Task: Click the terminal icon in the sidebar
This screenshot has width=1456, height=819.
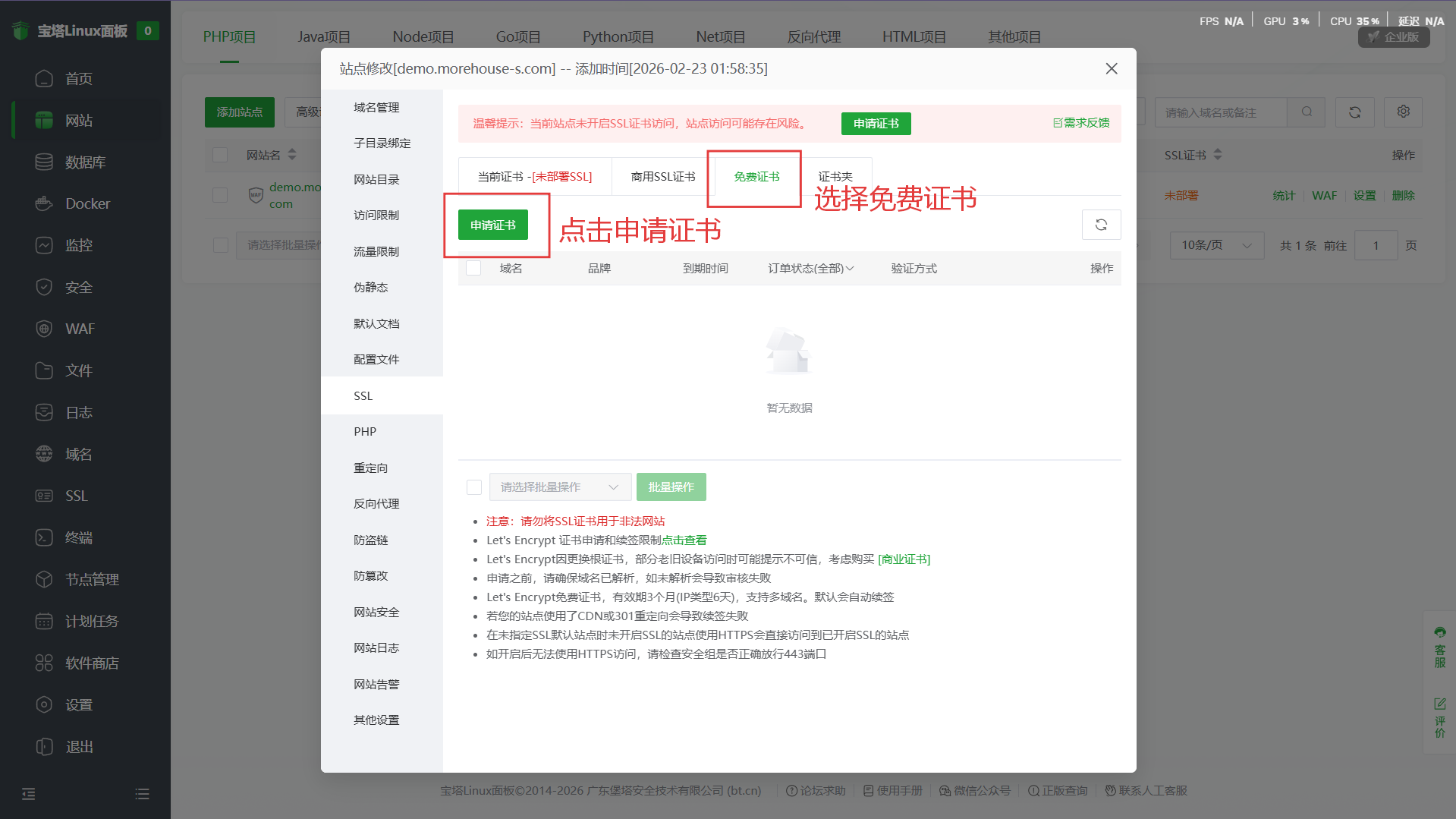Action: click(44, 537)
